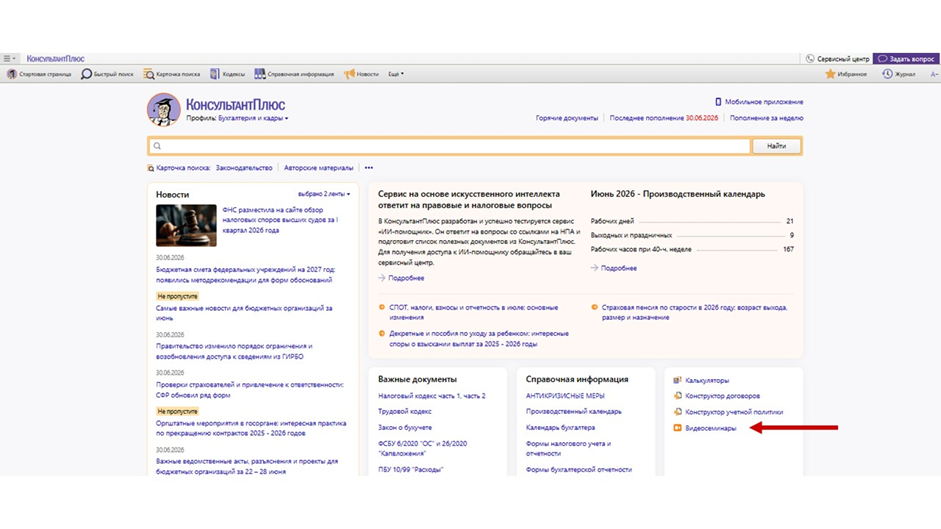This screenshot has height=529, width=941.
Task: Open Карточка поиска toolbar icon
Action: coord(148,74)
